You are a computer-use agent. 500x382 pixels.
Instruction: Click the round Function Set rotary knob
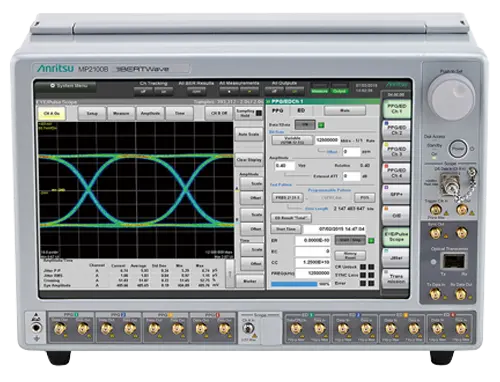tap(451, 98)
